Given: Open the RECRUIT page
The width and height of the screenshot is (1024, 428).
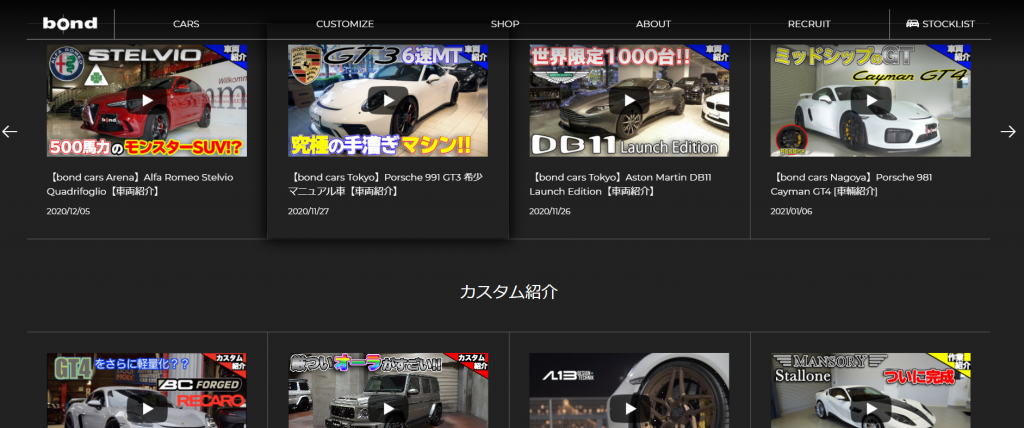Looking at the screenshot, I should (809, 23).
